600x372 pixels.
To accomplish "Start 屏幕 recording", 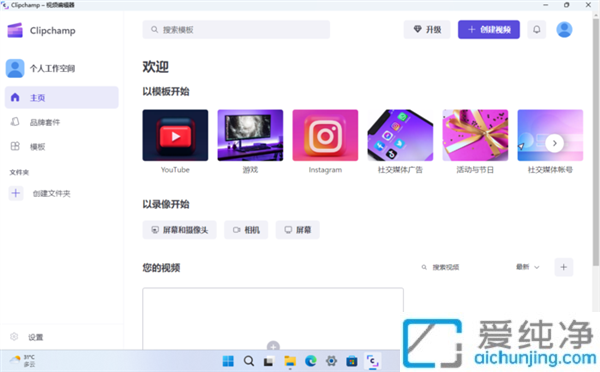I will 298,230.
